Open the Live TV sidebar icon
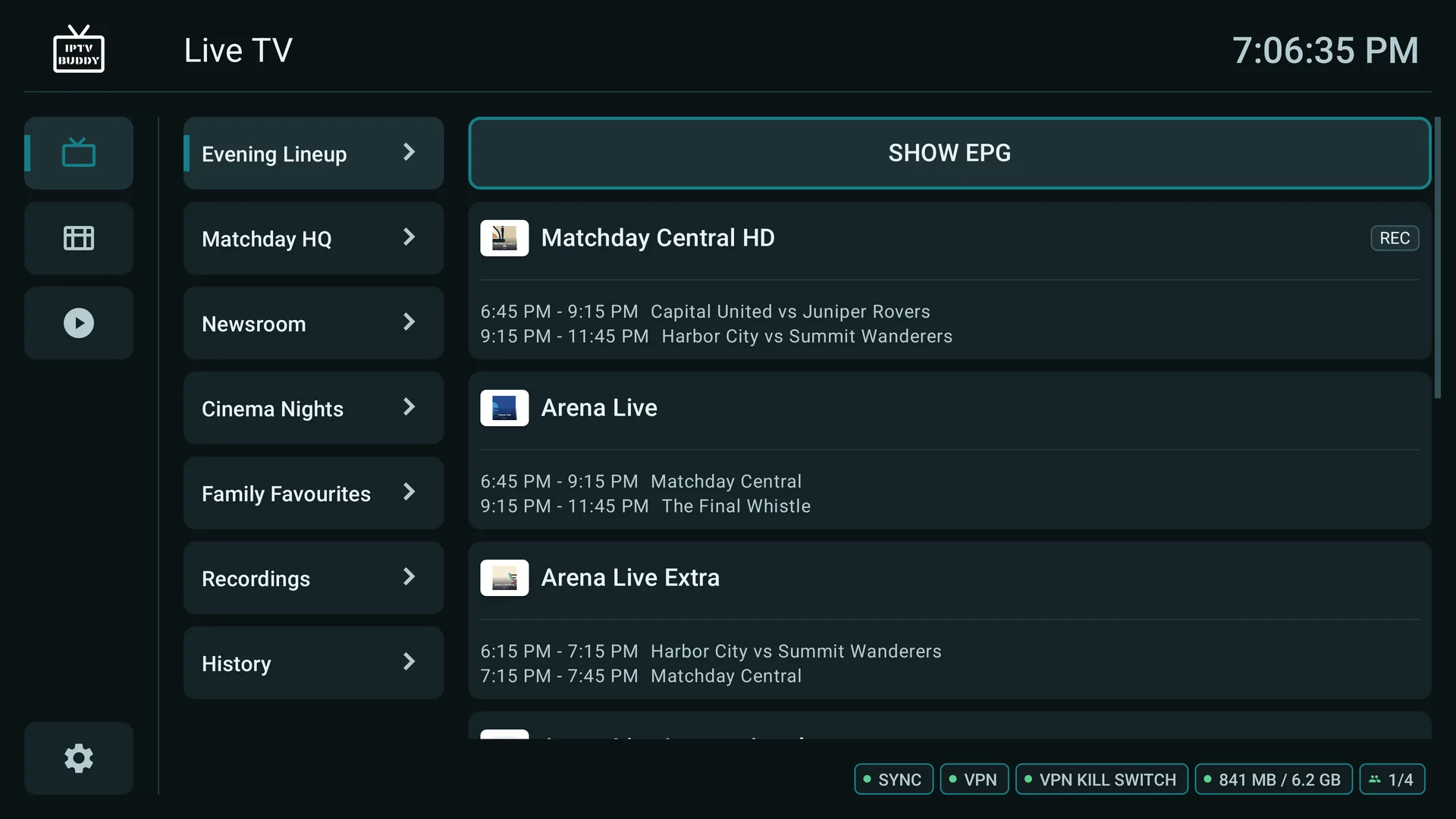 point(79,153)
